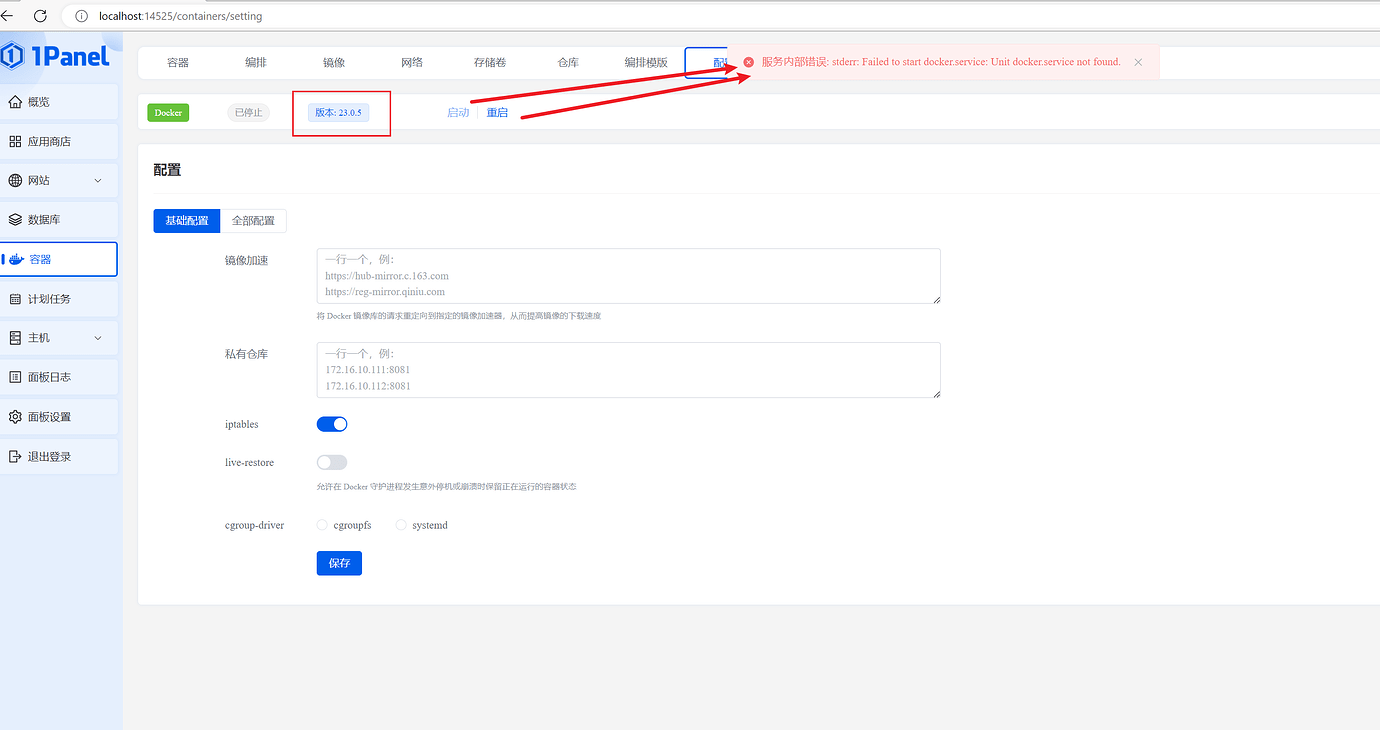The width and height of the screenshot is (1380, 730).
Task: Select the cgroupfs radio button
Action: 322,524
